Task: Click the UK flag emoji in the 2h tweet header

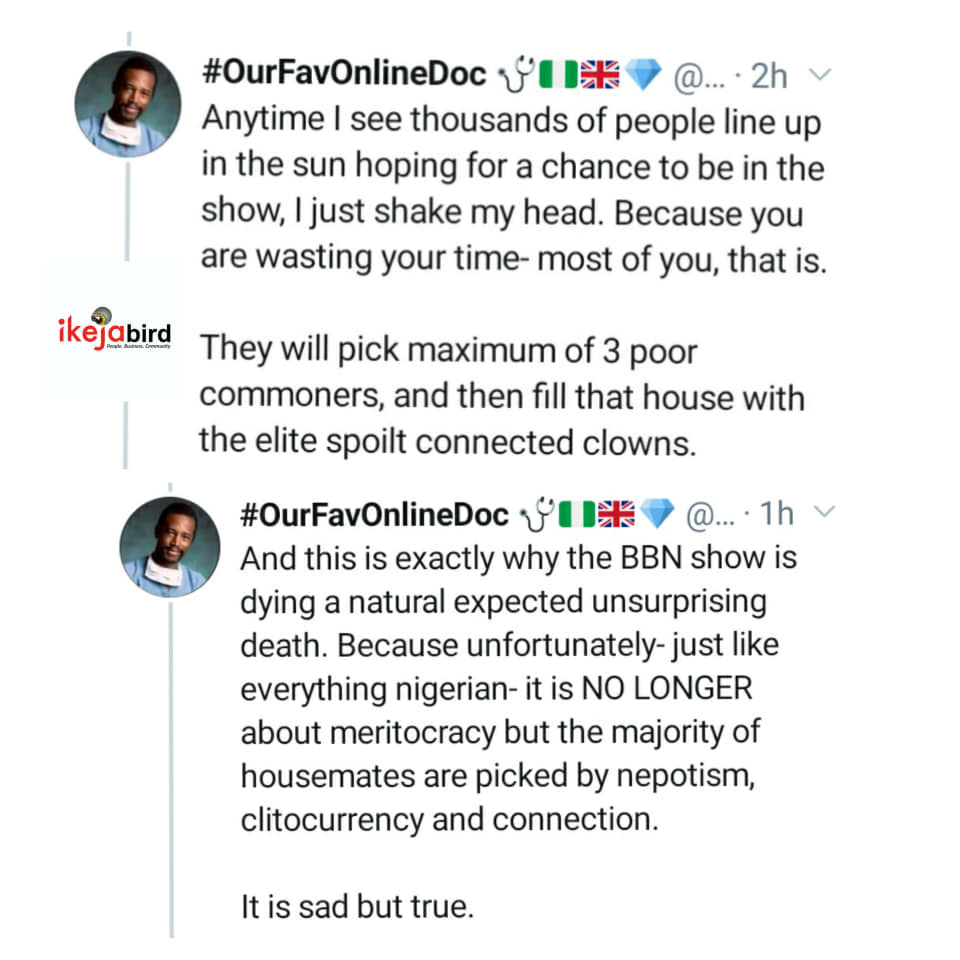Action: point(602,74)
